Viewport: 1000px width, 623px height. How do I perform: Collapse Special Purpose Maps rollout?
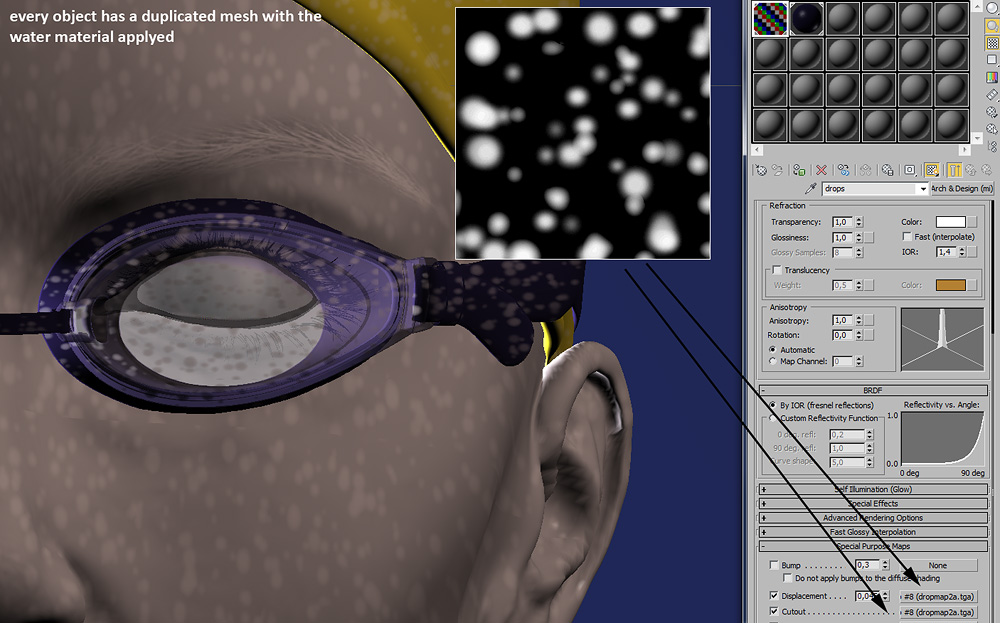click(873, 546)
